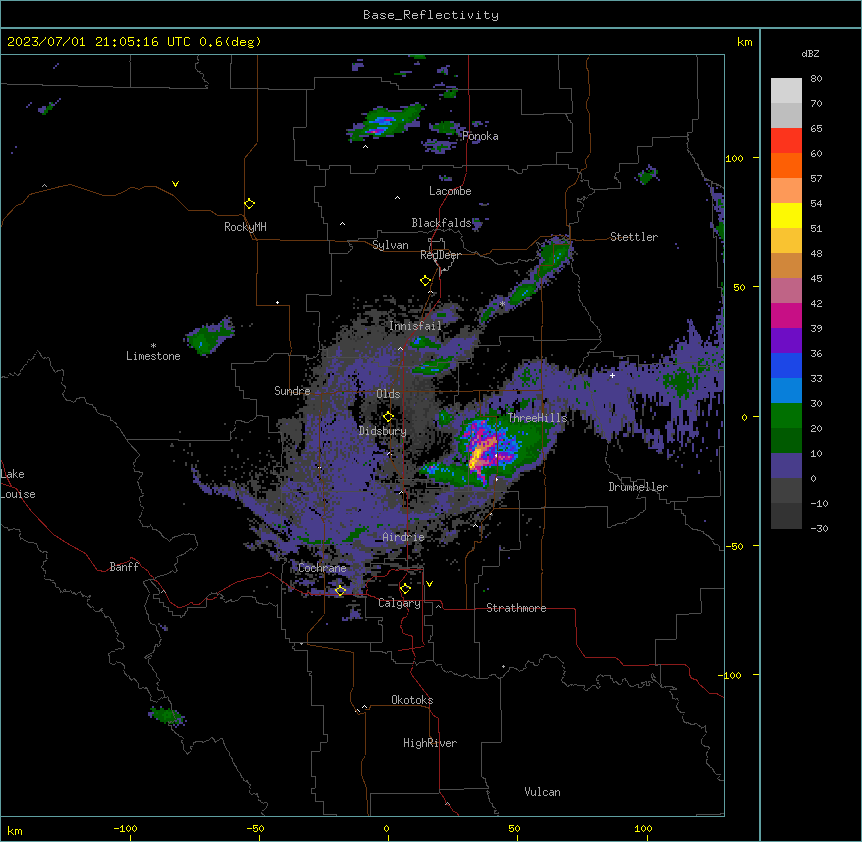Click the Base_Reflectivity title
The height and width of the screenshot is (842, 862).
(x=431, y=15)
